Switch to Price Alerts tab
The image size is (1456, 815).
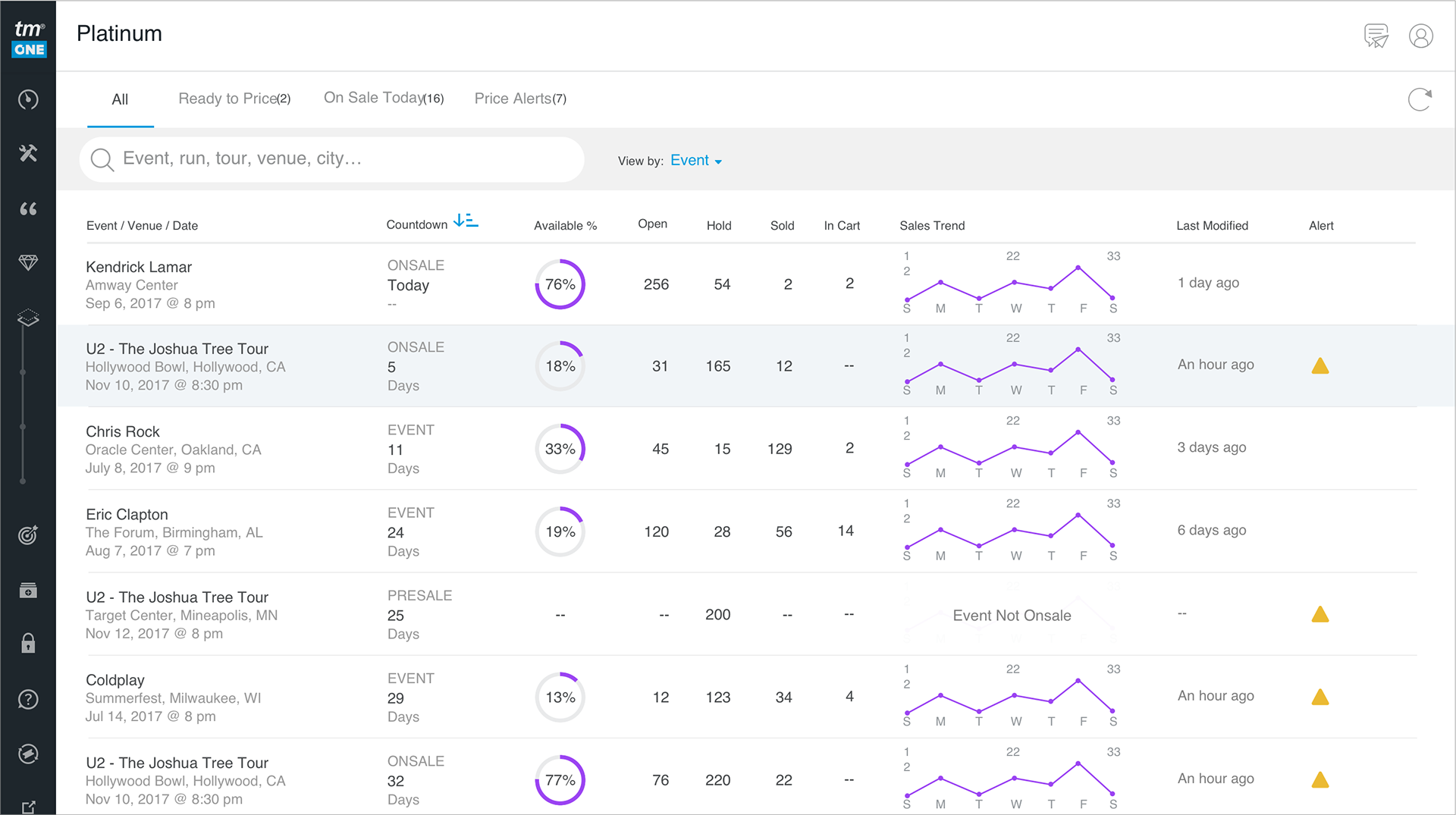(520, 99)
